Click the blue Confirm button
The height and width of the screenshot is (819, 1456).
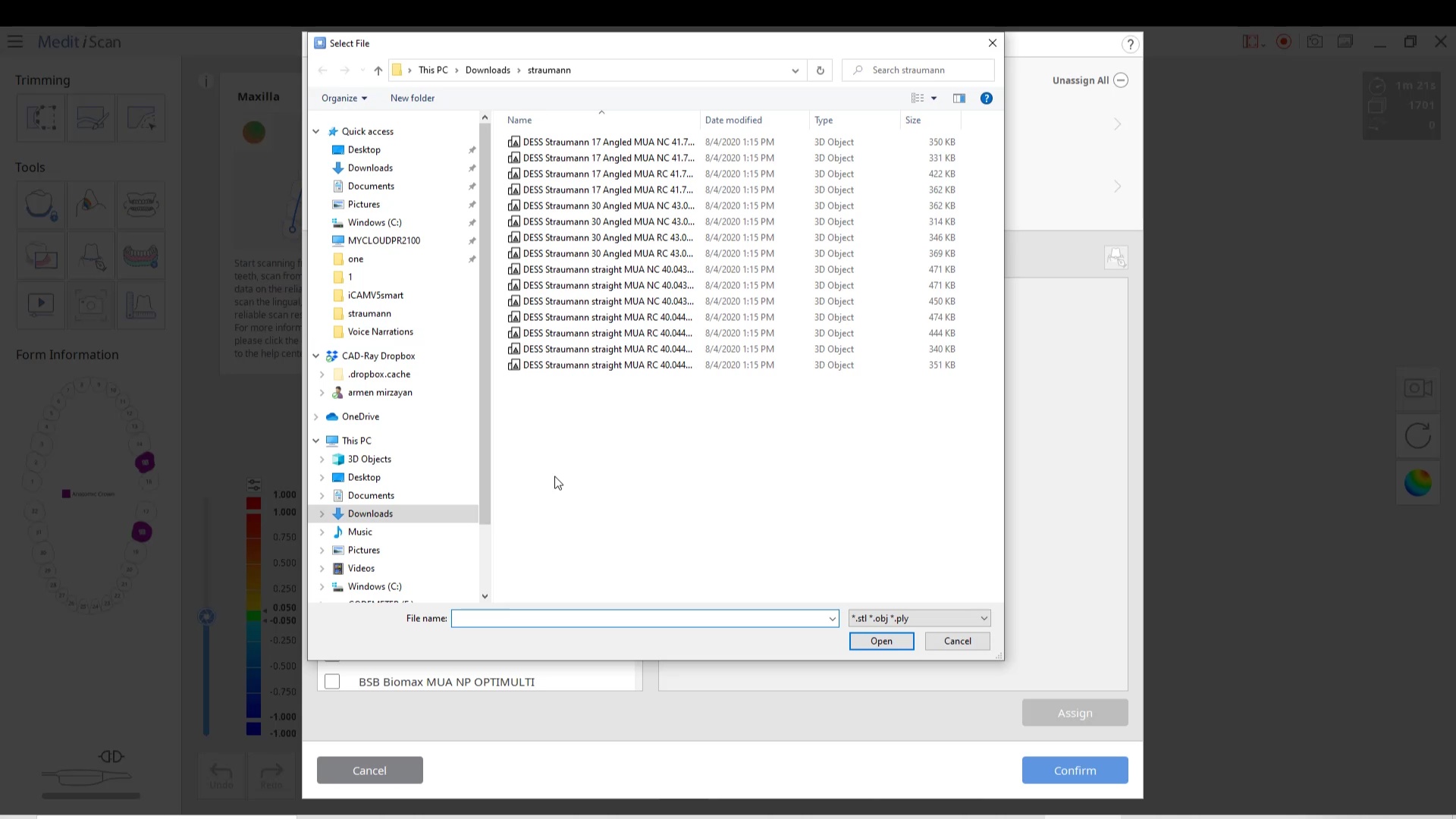click(x=1075, y=770)
